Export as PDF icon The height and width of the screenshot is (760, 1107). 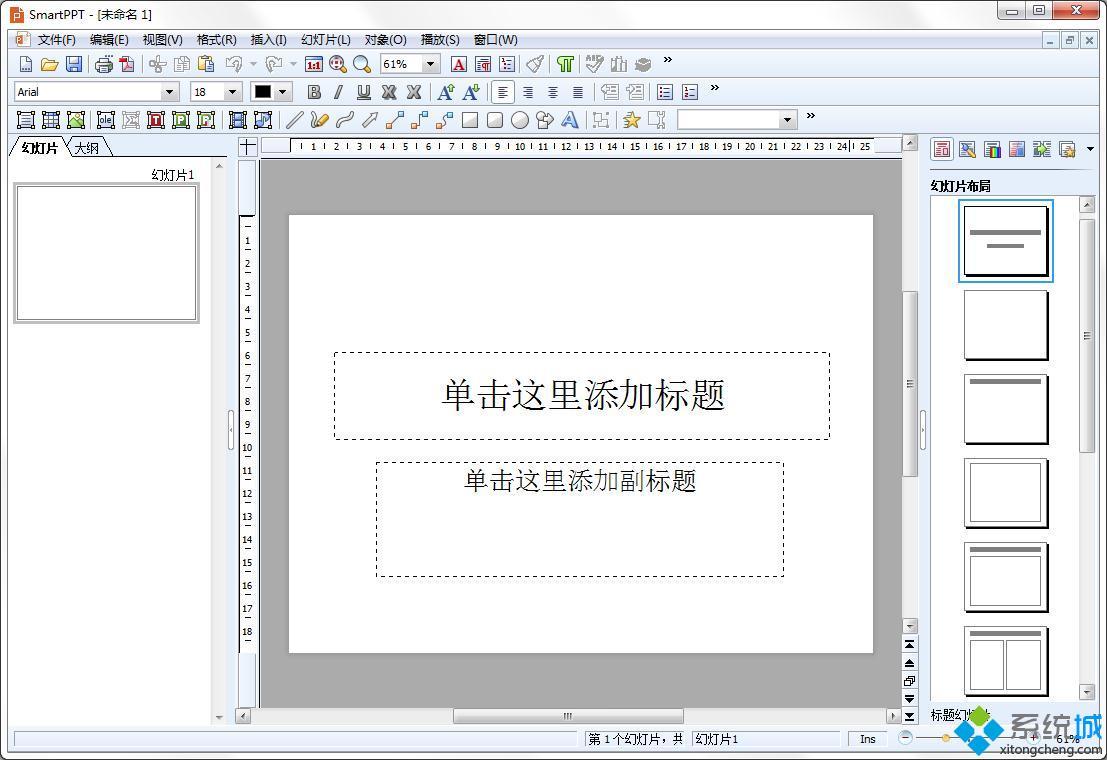pos(127,64)
